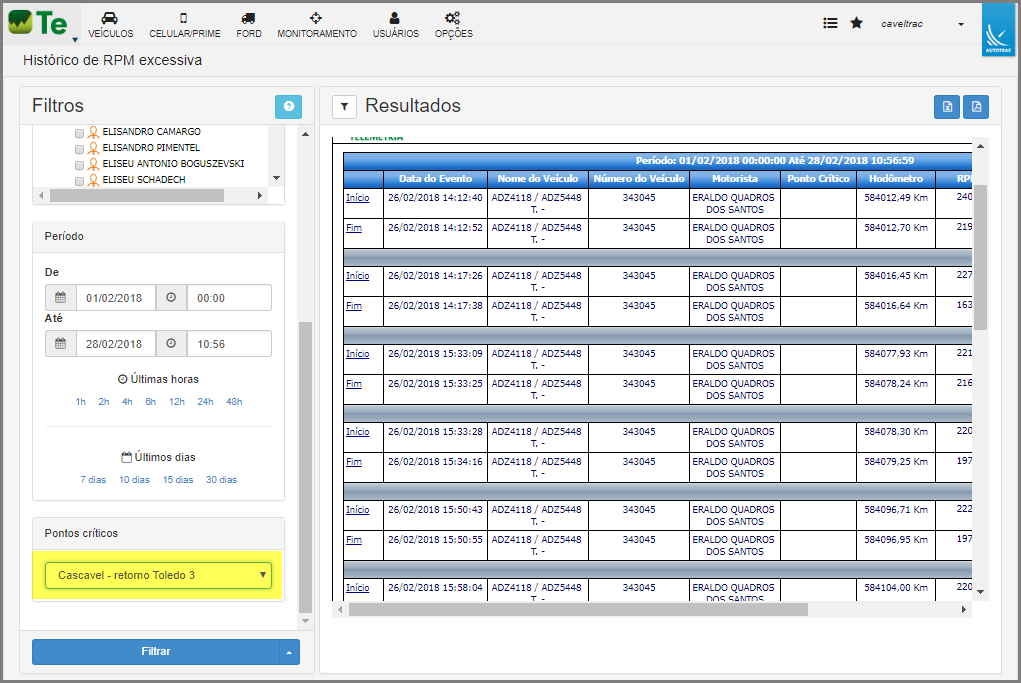Click the results vertical scrollbar thumb

980,257
